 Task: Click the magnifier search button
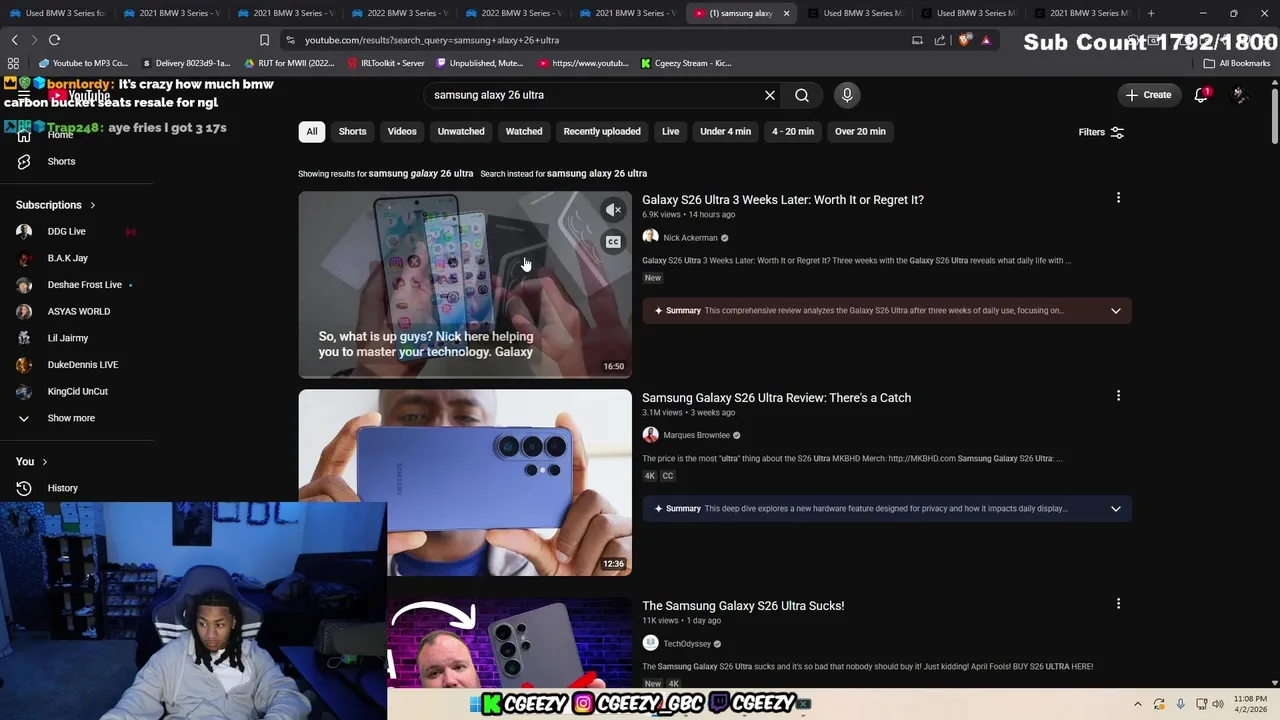click(802, 95)
